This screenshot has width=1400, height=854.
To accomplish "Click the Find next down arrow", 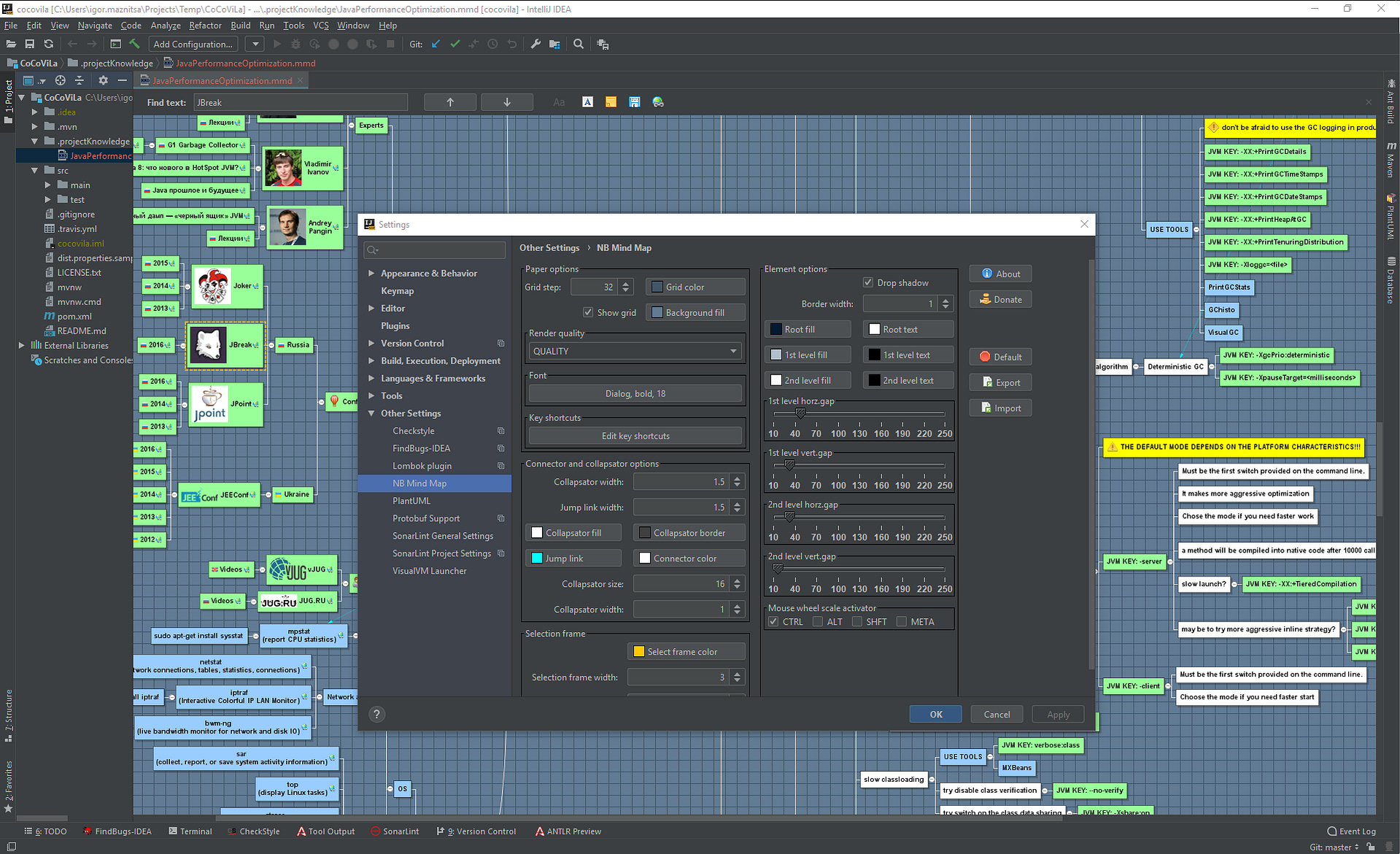I will (507, 102).
